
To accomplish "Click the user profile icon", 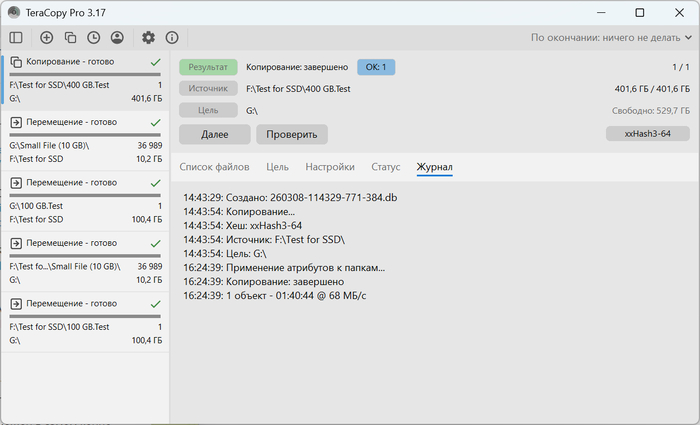I will [x=117, y=38].
